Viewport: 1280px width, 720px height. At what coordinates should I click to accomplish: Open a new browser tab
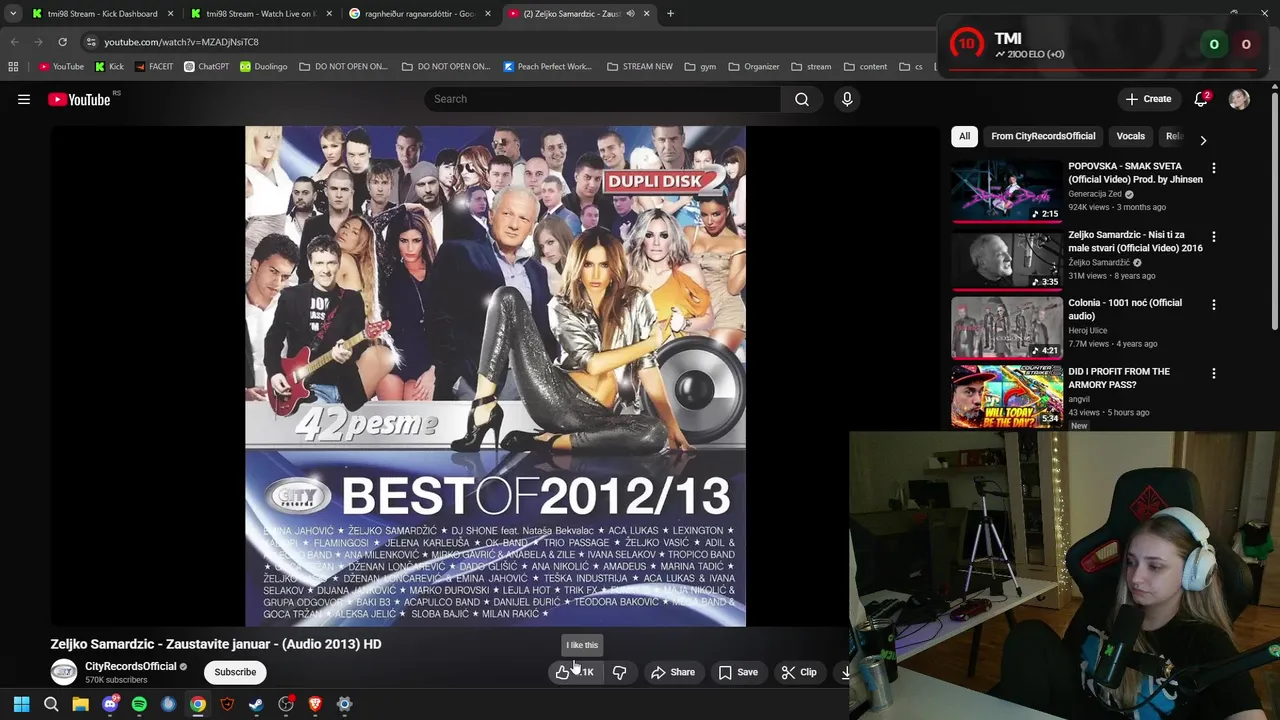click(x=670, y=14)
